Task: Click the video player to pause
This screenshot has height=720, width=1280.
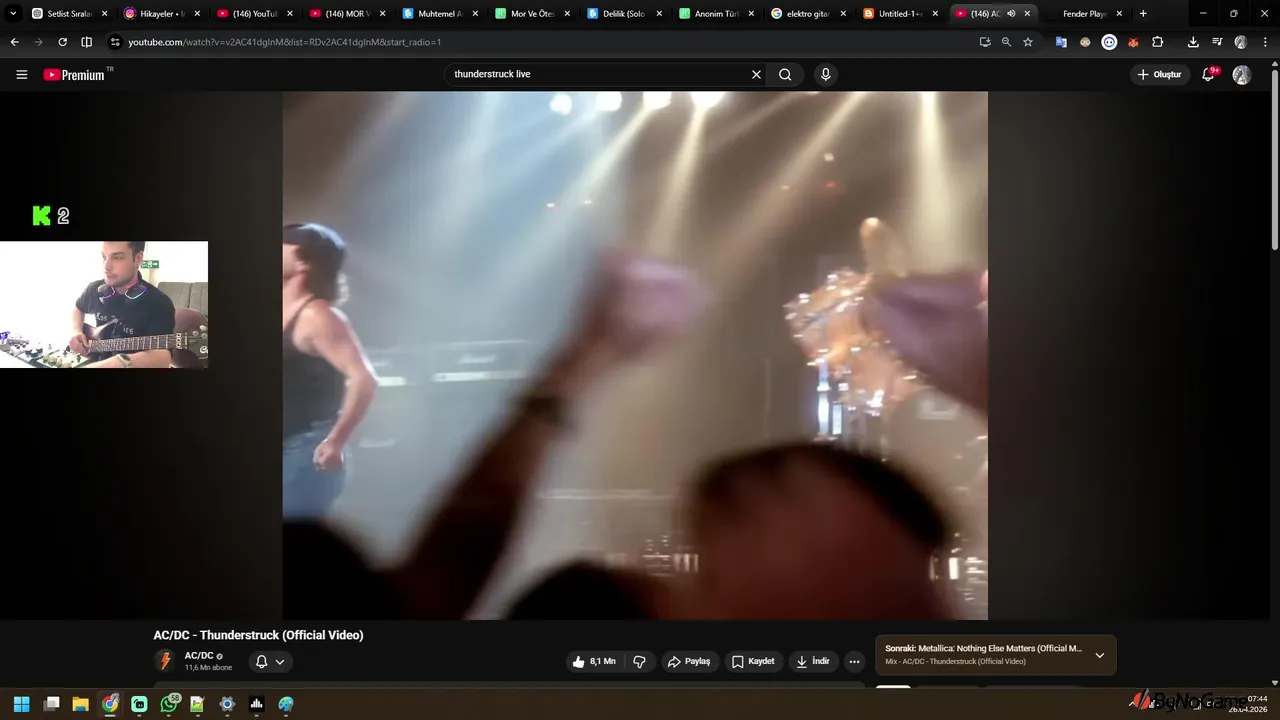Action: [x=635, y=355]
